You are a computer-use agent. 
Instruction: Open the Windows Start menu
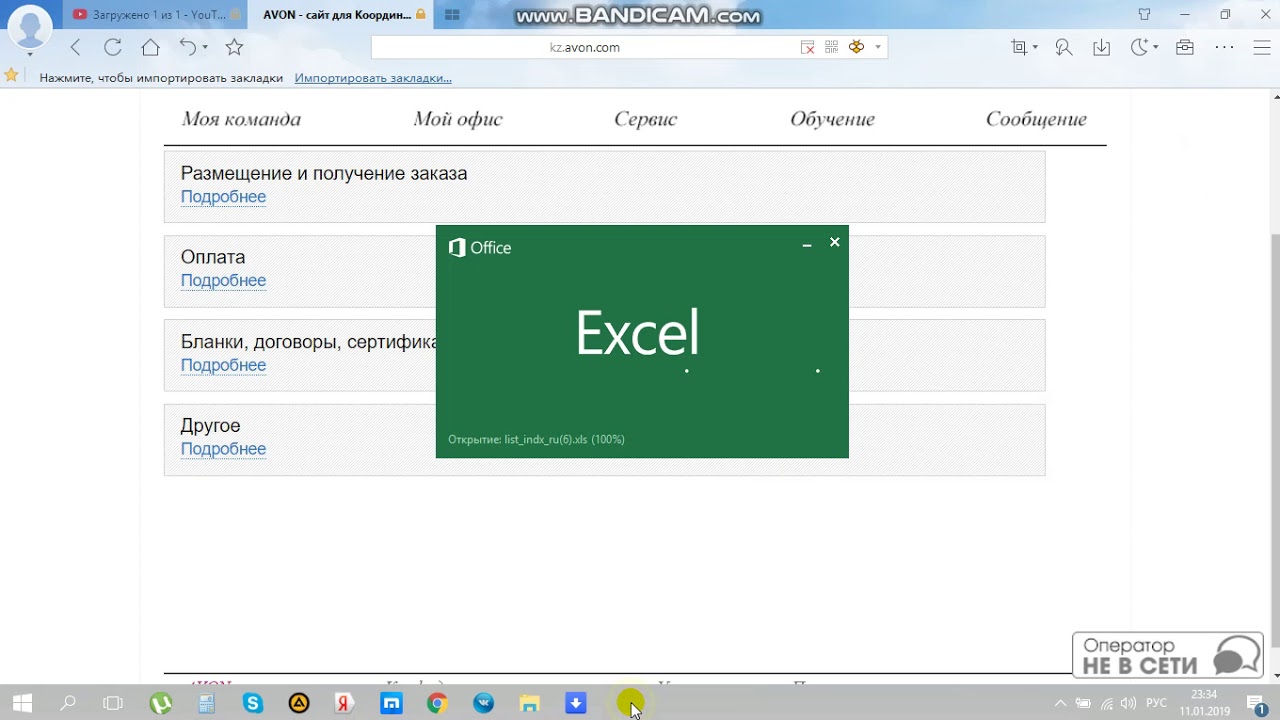21,703
